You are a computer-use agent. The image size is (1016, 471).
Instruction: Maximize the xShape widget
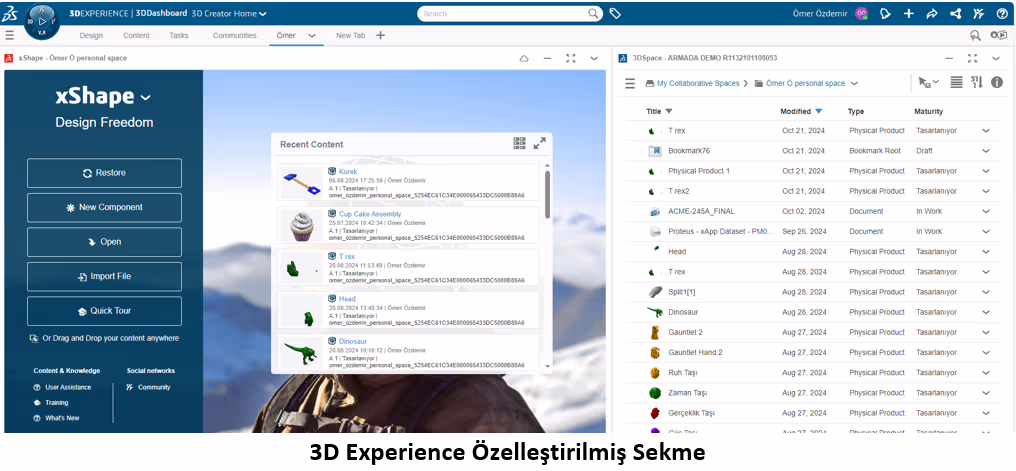(570, 58)
